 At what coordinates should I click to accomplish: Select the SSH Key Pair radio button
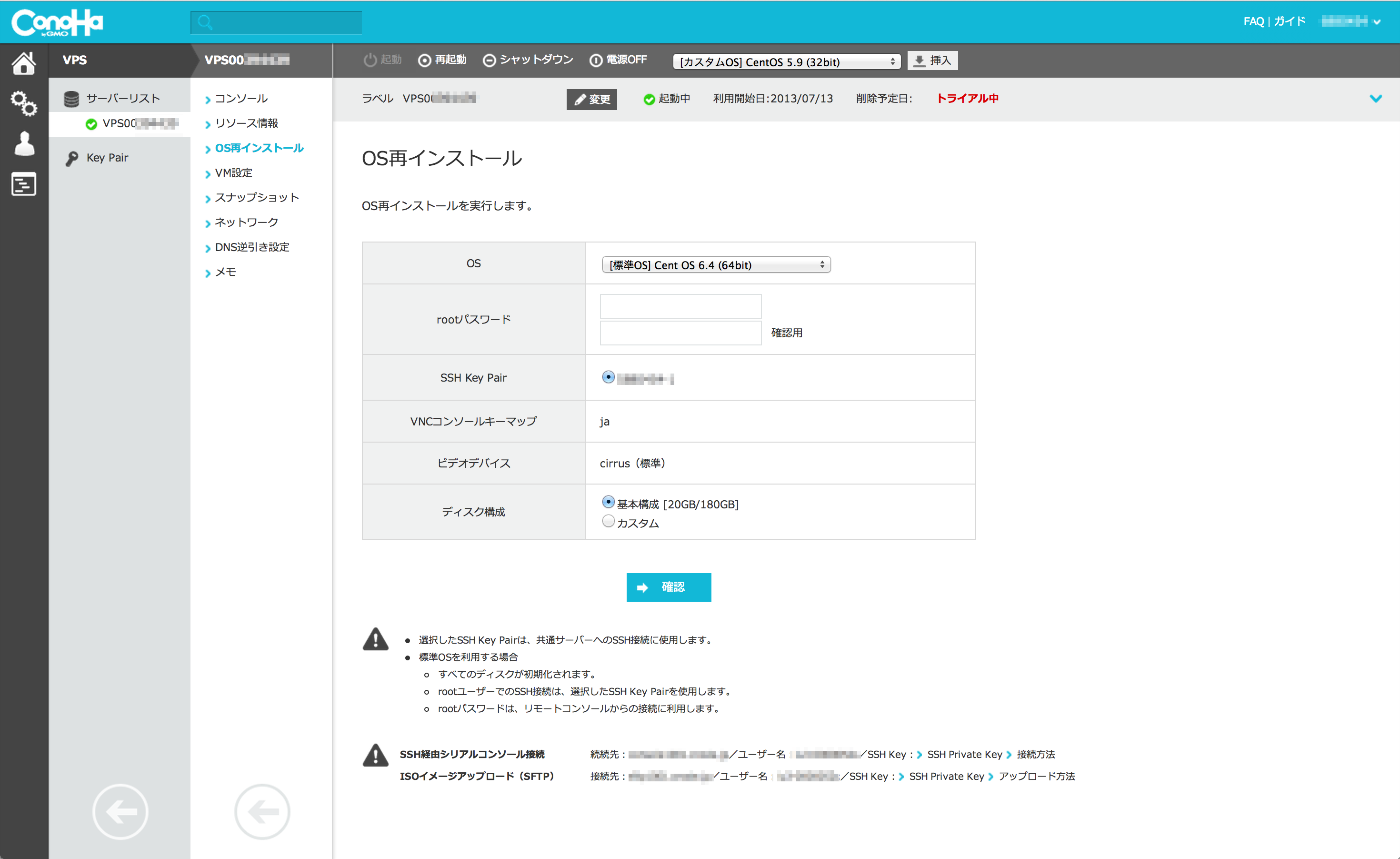[608, 377]
